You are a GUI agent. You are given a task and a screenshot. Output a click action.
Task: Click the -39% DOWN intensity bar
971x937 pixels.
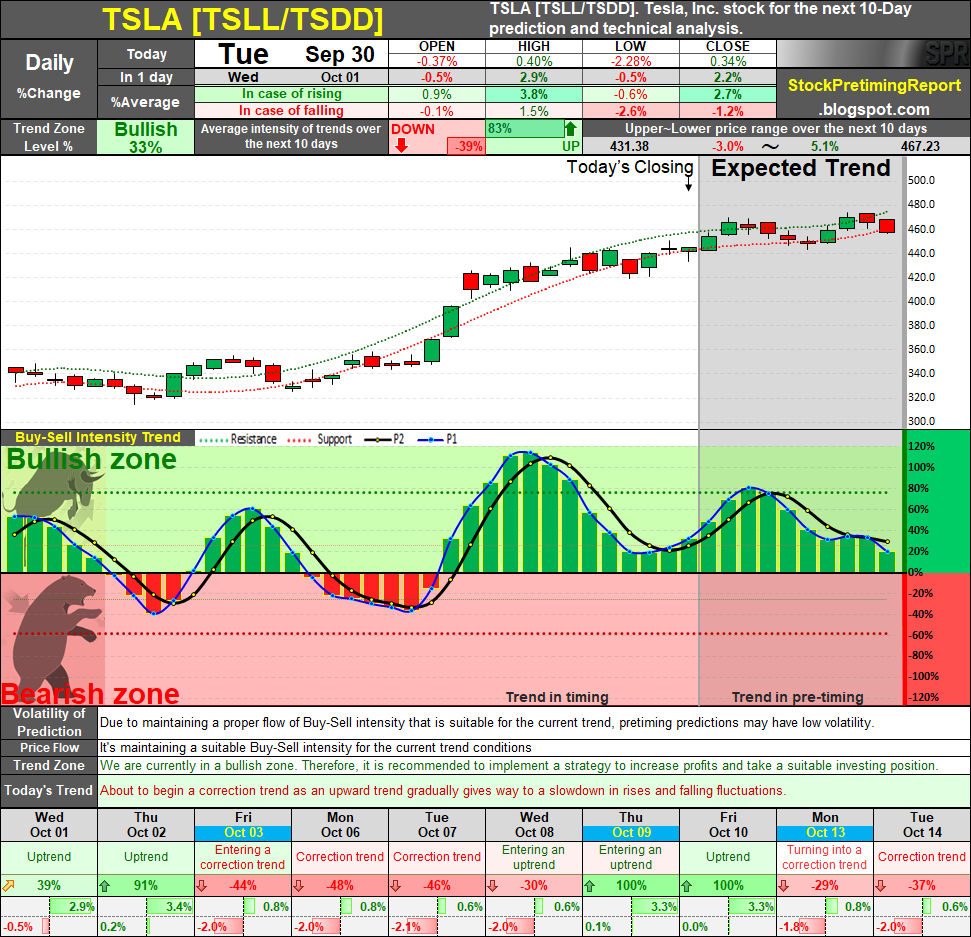(x=466, y=146)
